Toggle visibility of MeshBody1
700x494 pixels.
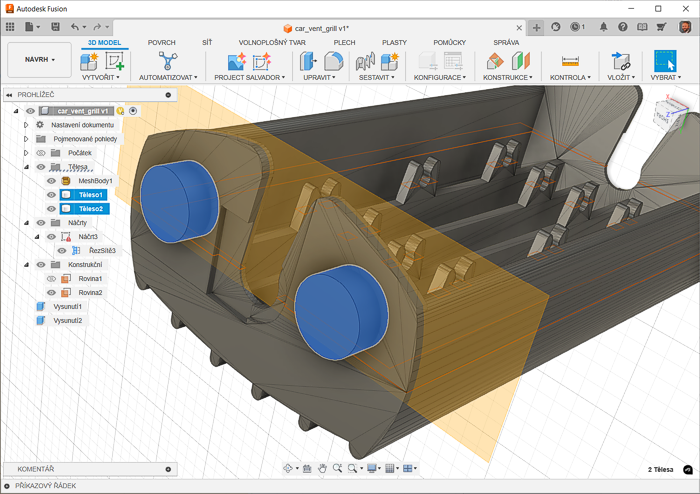click(51, 181)
